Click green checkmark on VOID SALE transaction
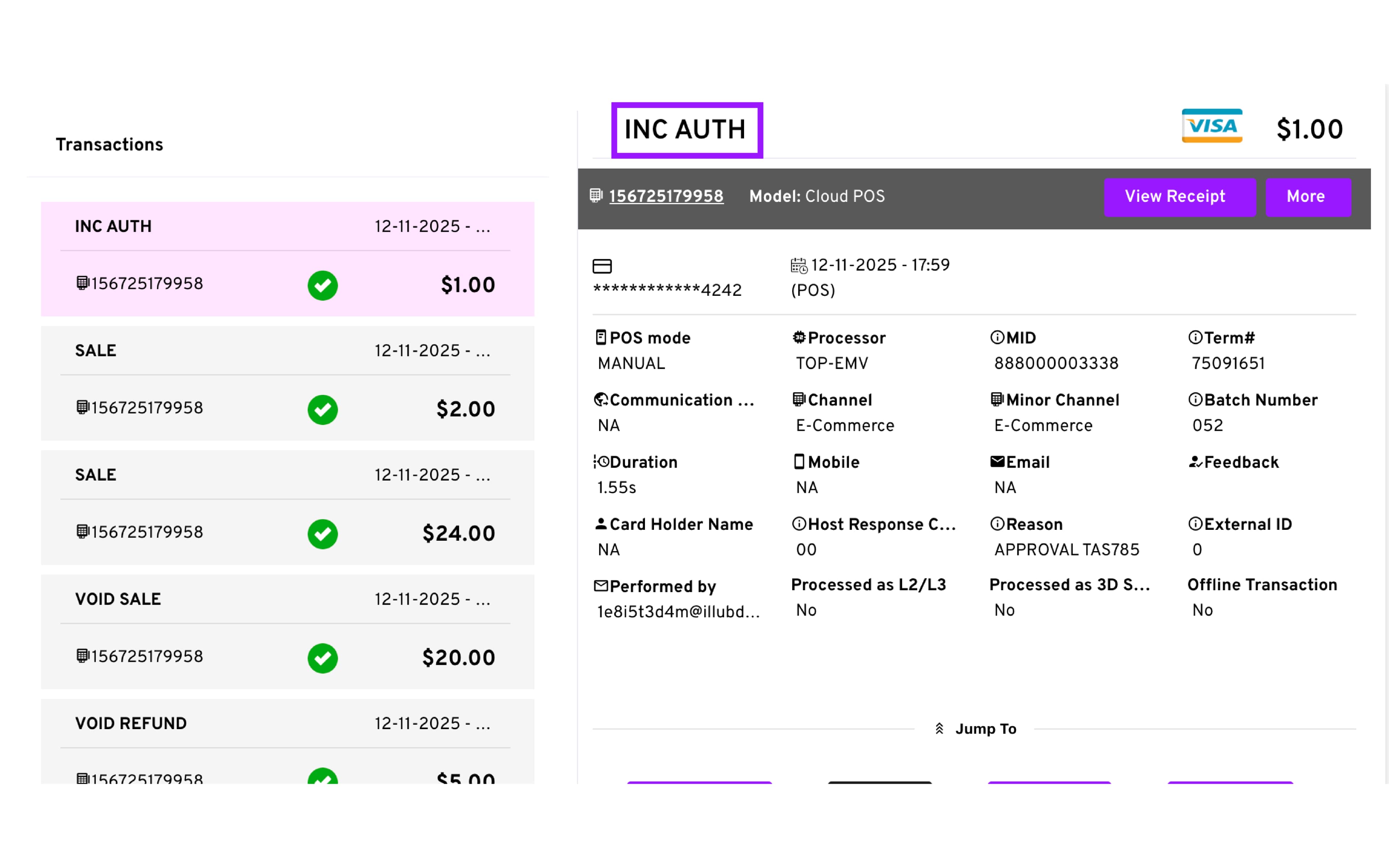This screenshot has height=868, width=1389. pyautogui.click(x=323, y=658)
